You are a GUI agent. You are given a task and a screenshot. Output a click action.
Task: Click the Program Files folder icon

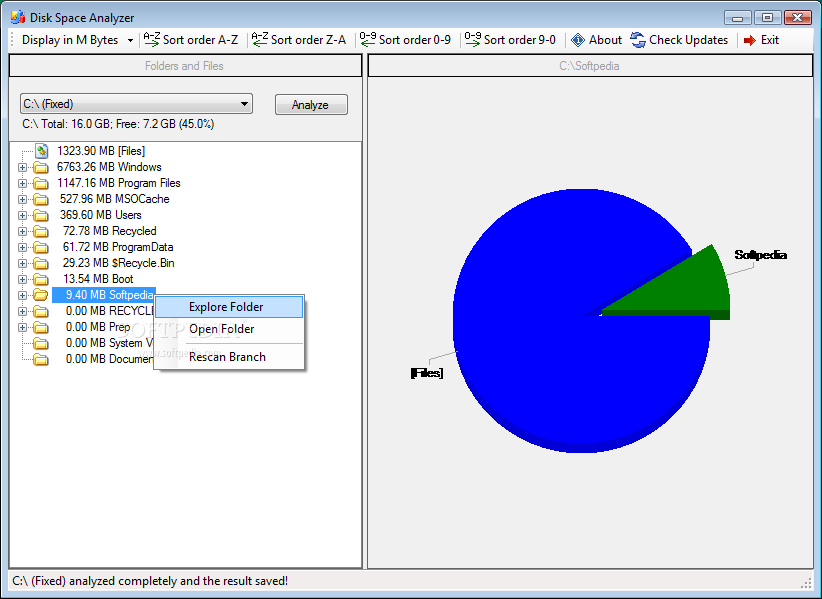tap(40, 183)
